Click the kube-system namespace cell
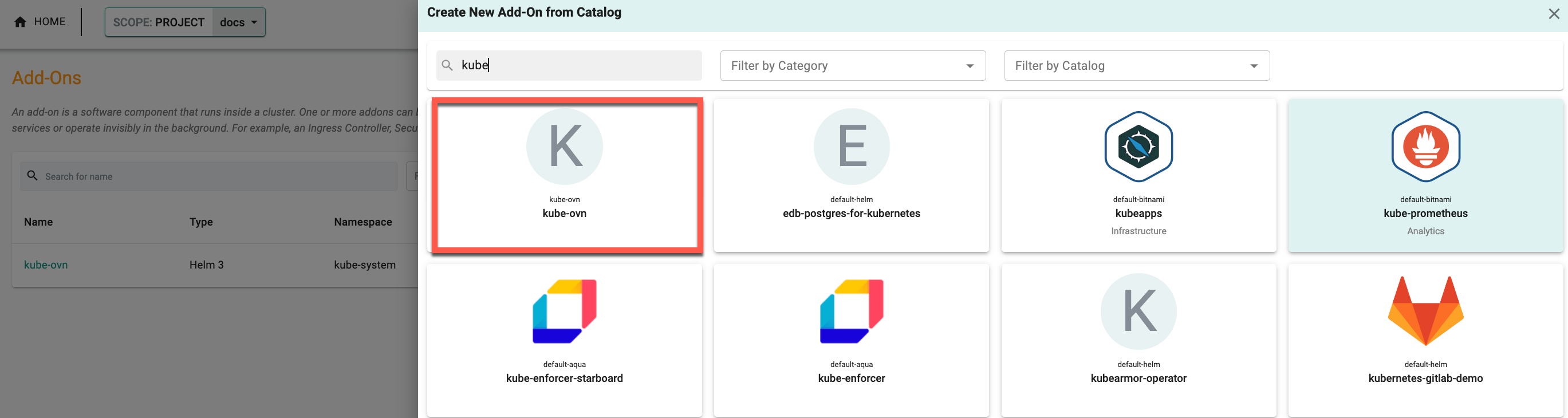 click(x=365, y=265)
